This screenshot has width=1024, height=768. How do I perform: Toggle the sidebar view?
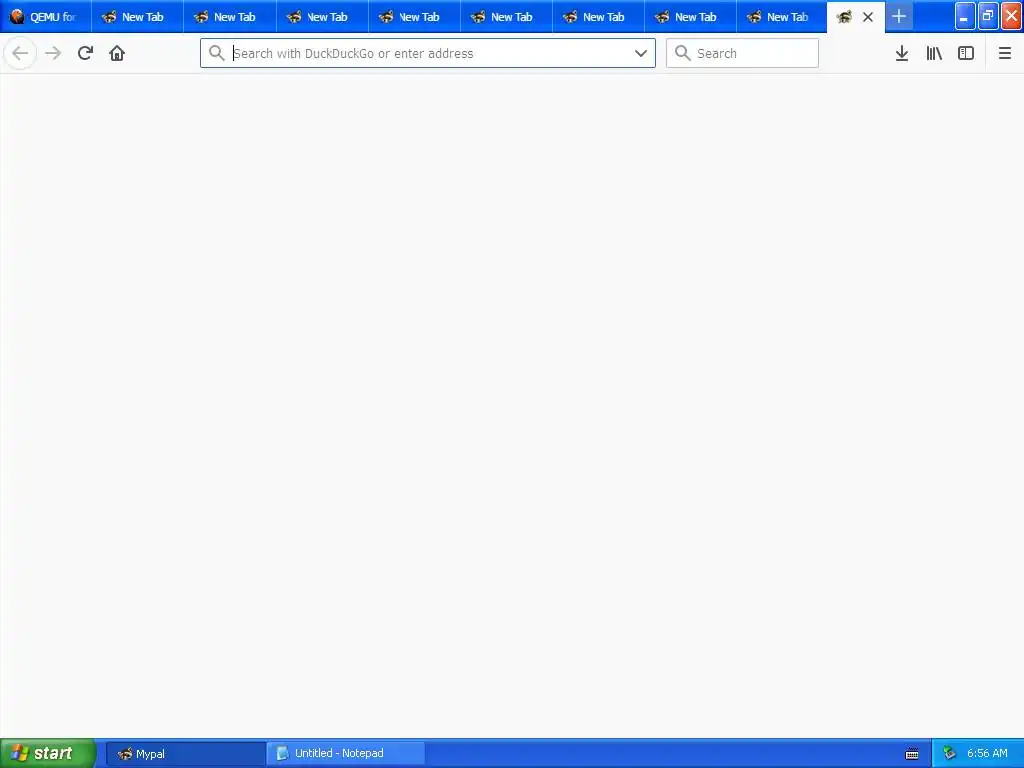966,53
